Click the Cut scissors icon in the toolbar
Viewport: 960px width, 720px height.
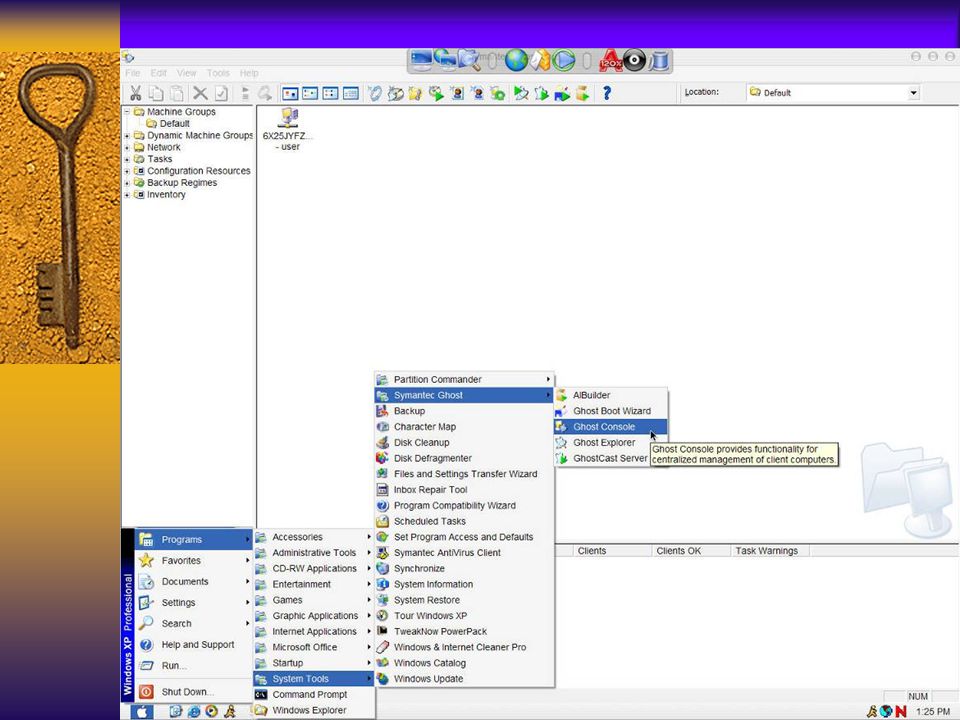[135, 93]
